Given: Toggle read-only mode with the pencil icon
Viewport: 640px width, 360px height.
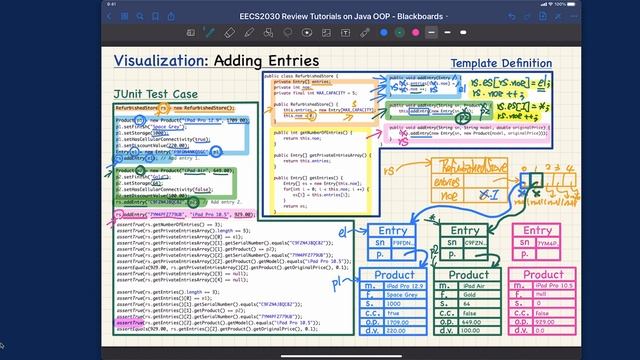Looking at the screenshot, I should 558,16.
